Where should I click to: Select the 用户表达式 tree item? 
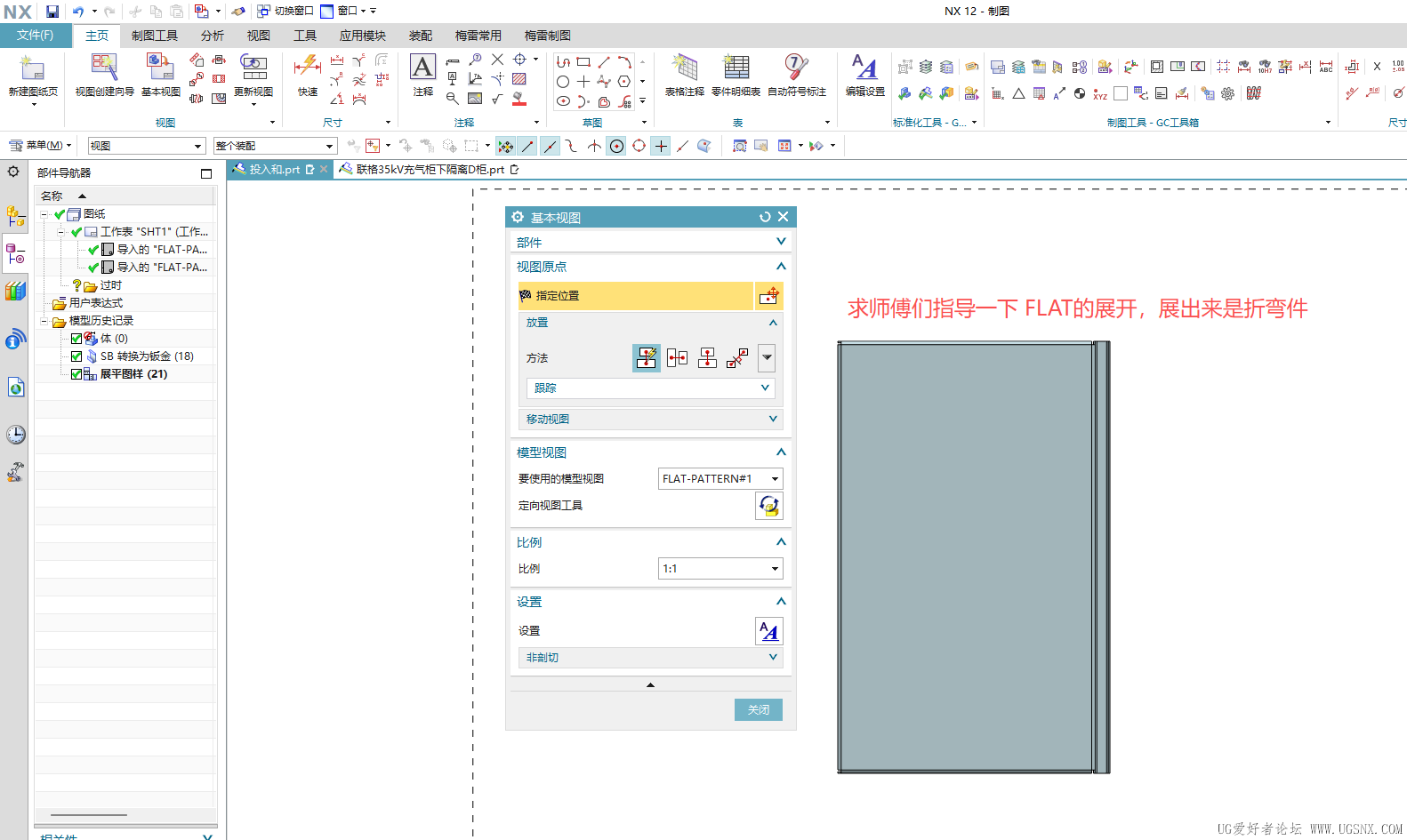click(95, 303)
